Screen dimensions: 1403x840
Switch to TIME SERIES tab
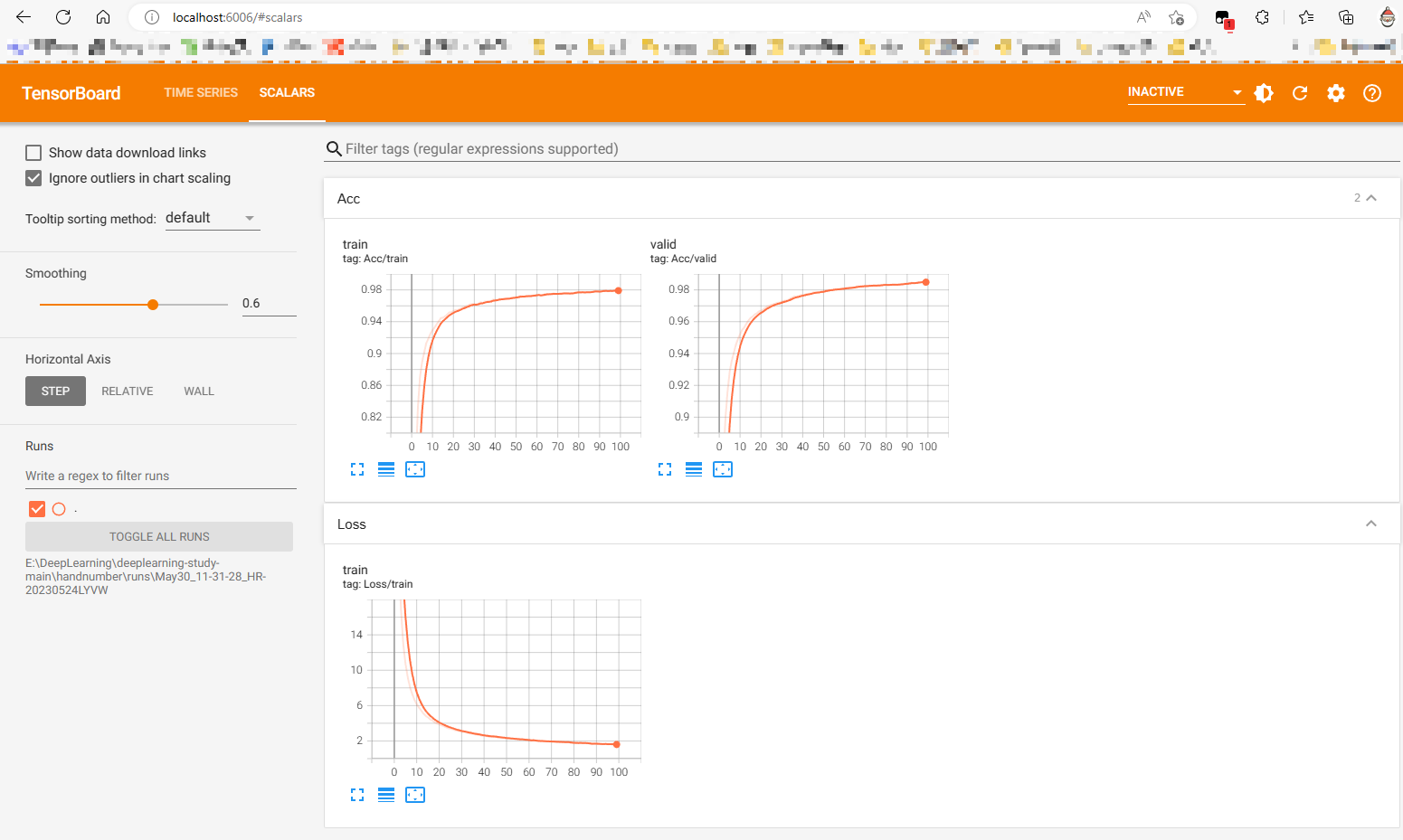(x=201, y=92)
